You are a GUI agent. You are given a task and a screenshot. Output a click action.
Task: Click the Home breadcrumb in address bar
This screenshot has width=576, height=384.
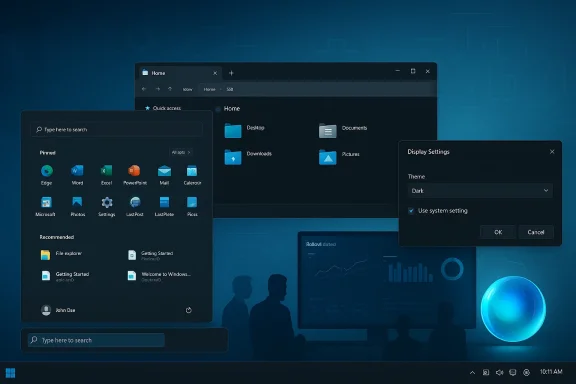209,89
